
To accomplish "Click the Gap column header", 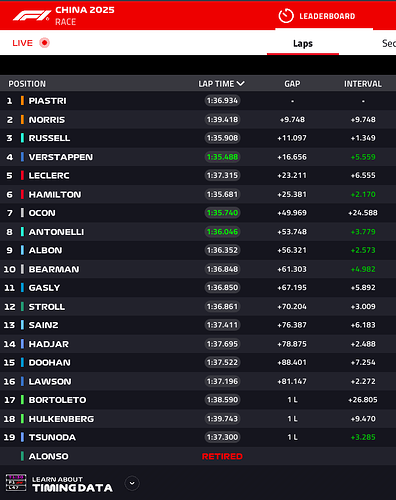I will [x=292, y=84].
